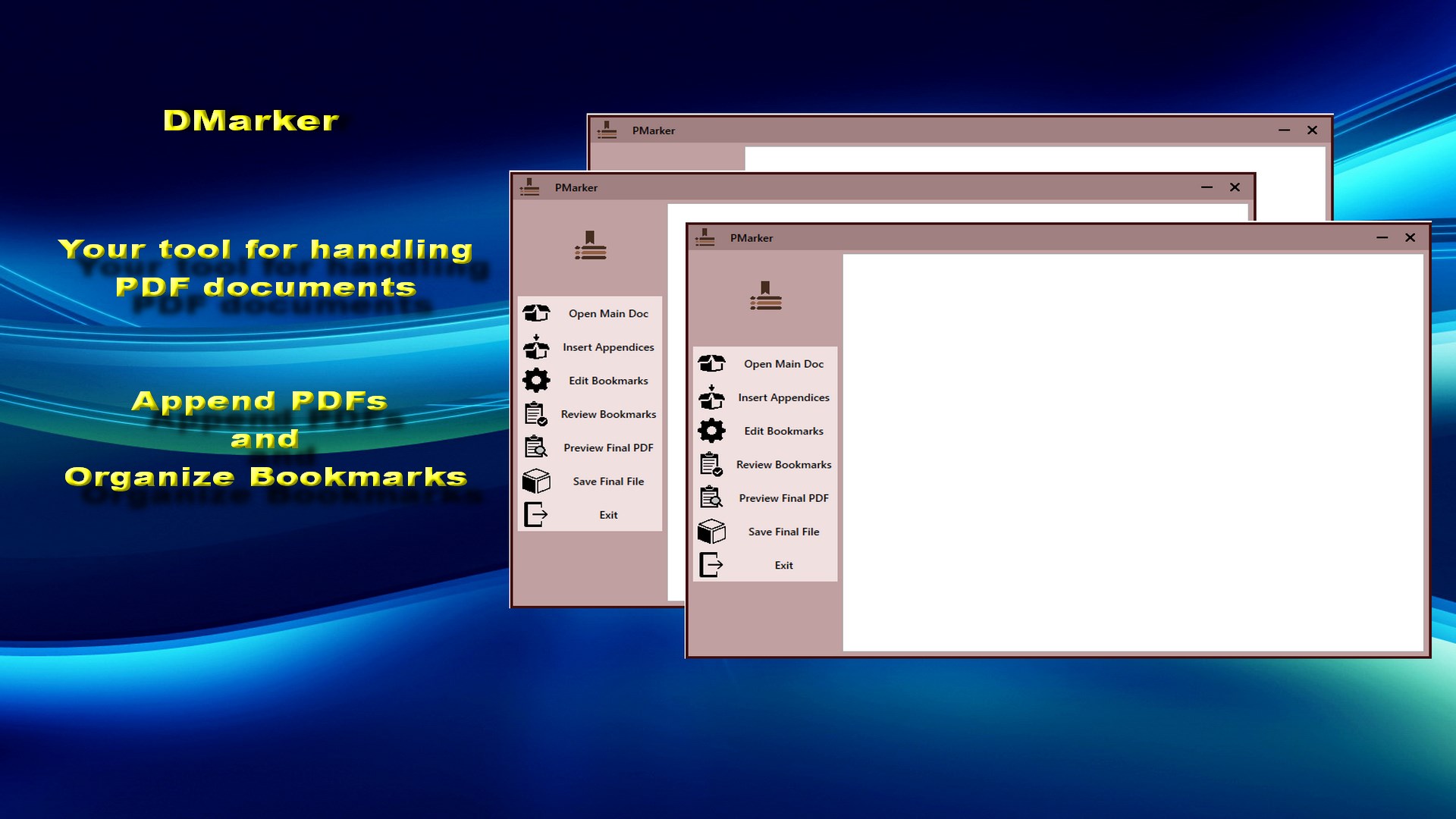Minimize the front PMarker window
The width and height of the screenshot is (1456, 819).
click(x=1382, y=238)
